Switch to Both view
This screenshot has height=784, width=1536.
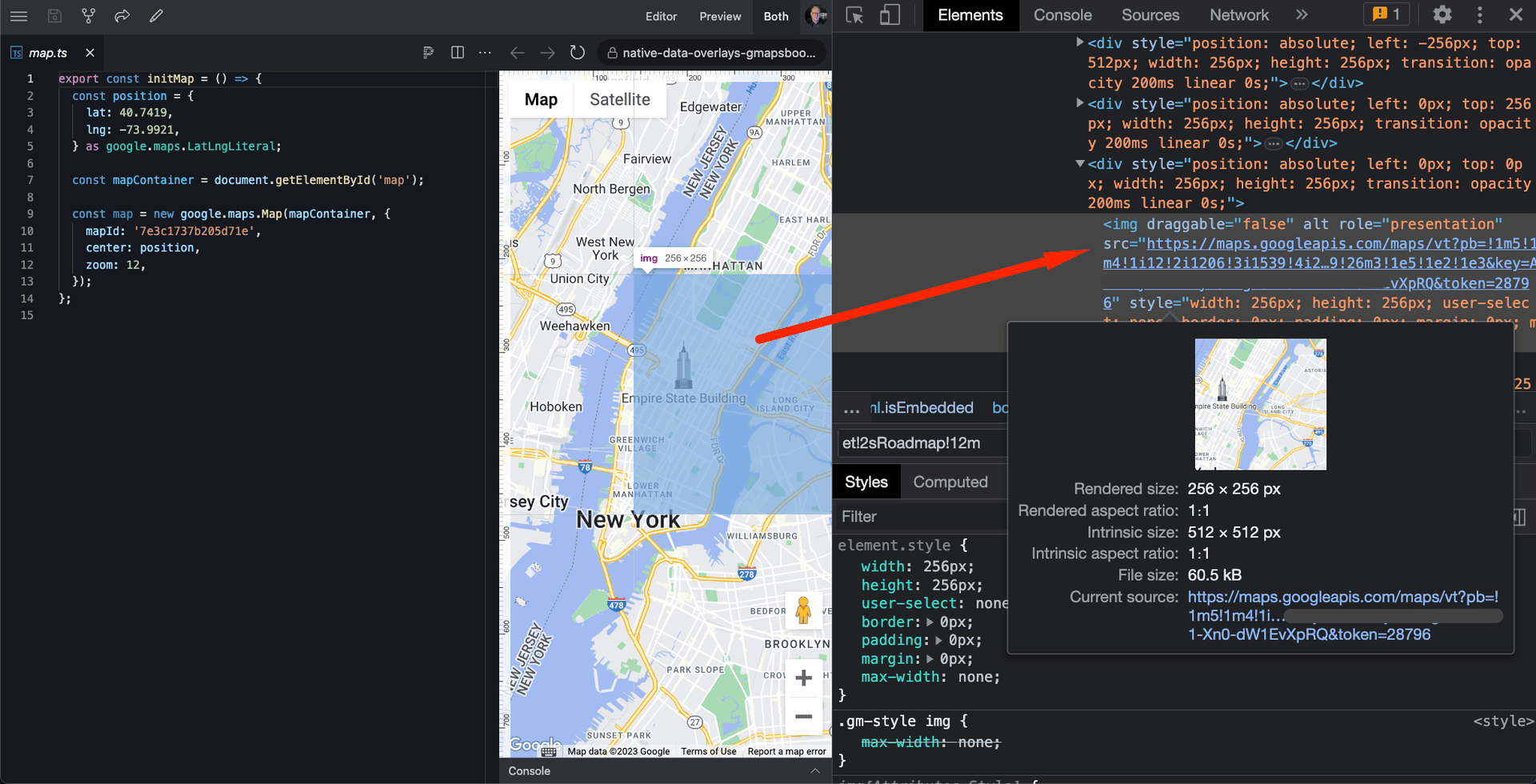coord(776,16)
